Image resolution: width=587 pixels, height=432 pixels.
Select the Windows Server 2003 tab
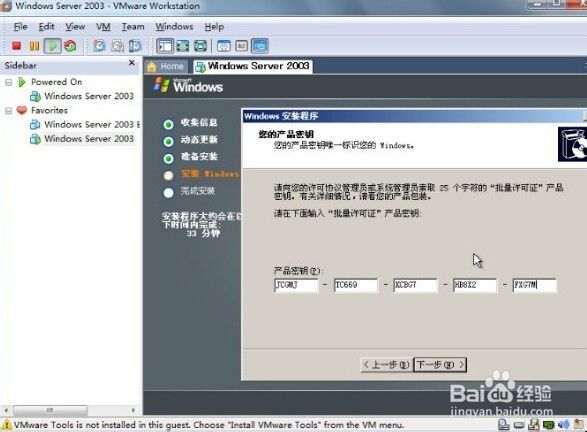tap(253, 66)
